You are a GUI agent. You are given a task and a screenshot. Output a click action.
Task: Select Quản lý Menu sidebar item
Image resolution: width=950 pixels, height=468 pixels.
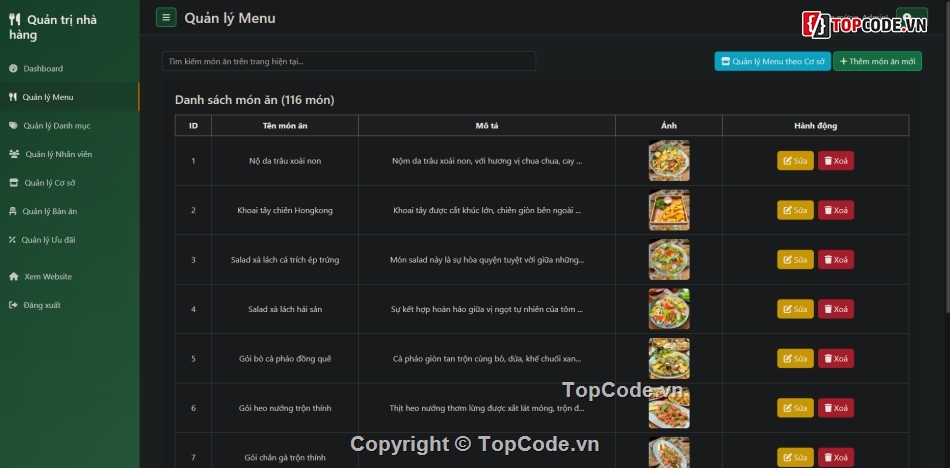pyautogui.click(x=70, y=97)
